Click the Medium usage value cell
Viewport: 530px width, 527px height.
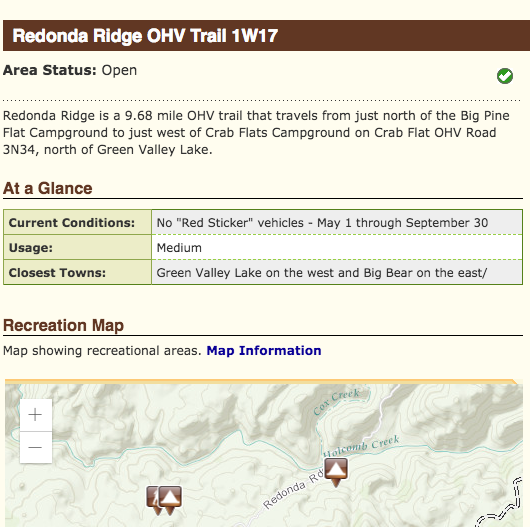click(x=337, y=247)
